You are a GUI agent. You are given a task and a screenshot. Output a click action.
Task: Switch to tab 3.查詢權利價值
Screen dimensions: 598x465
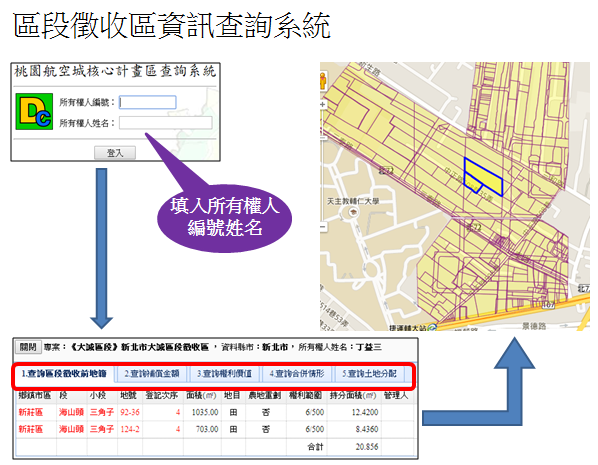224,374
